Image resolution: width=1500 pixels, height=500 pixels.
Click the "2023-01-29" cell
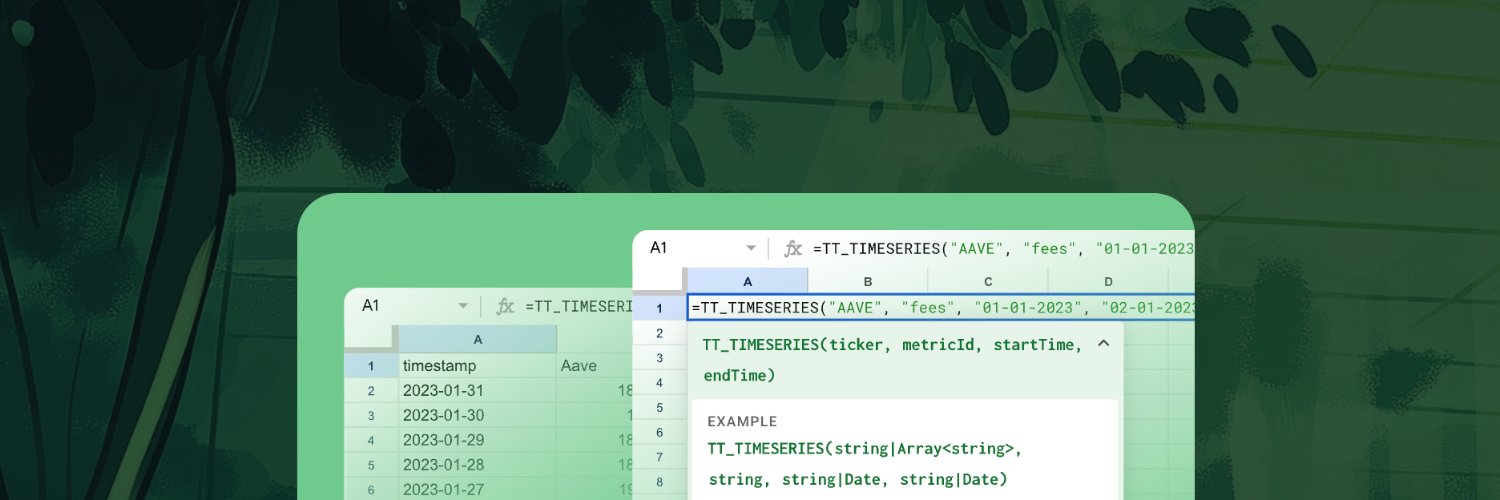click(477, 440)
